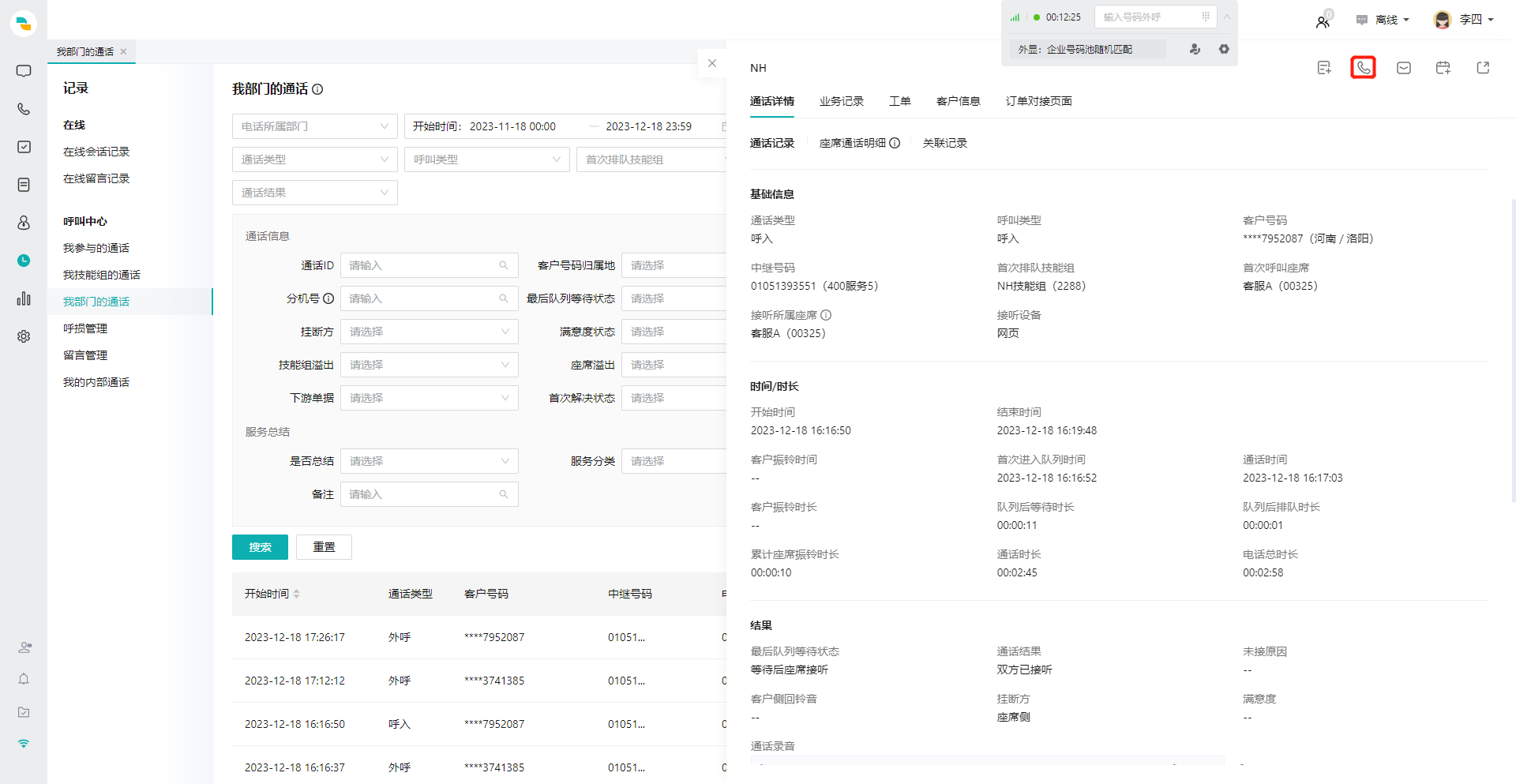Open the notification bell icon in sidebar
Screen dimensions: 1516x784
coord(24,679)
